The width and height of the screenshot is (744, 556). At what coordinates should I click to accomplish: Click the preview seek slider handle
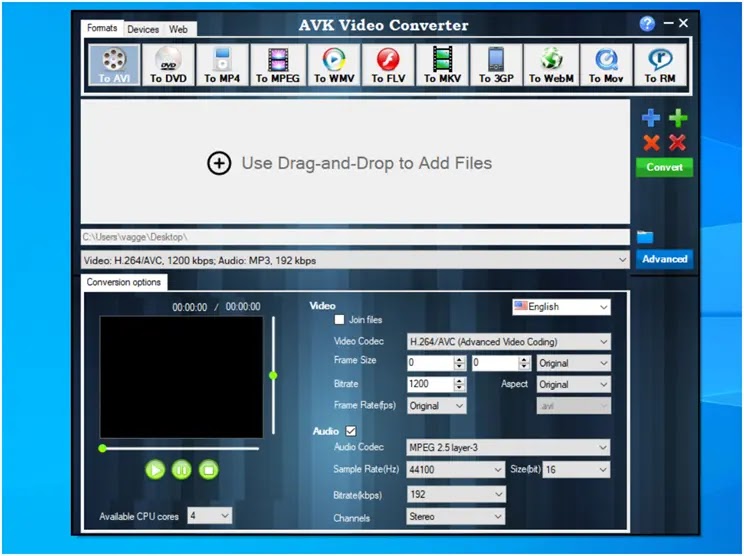click(102, 448)
